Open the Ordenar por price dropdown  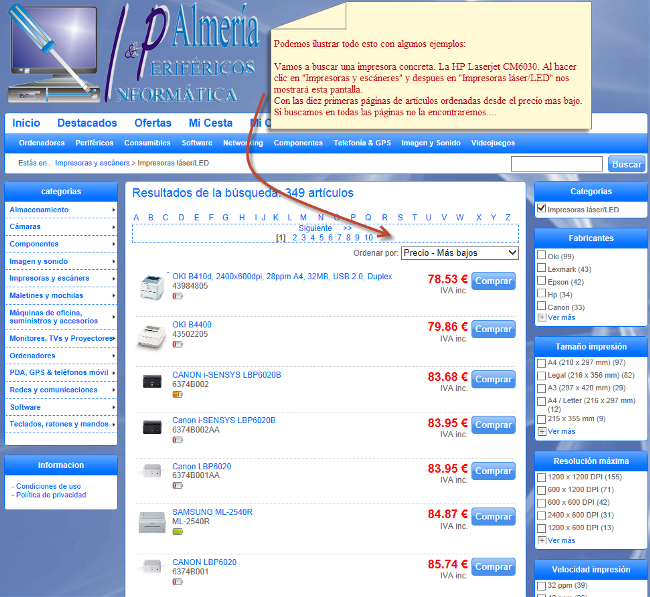459,253
